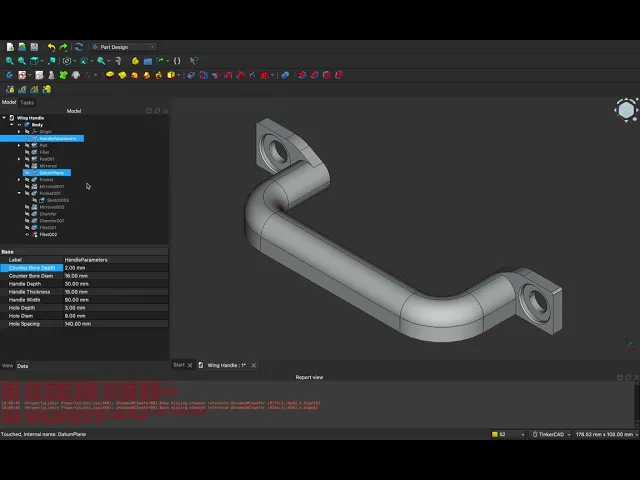
Task: Switch to the Model tab
Action: pyautogui.click(x=9, y=102)
